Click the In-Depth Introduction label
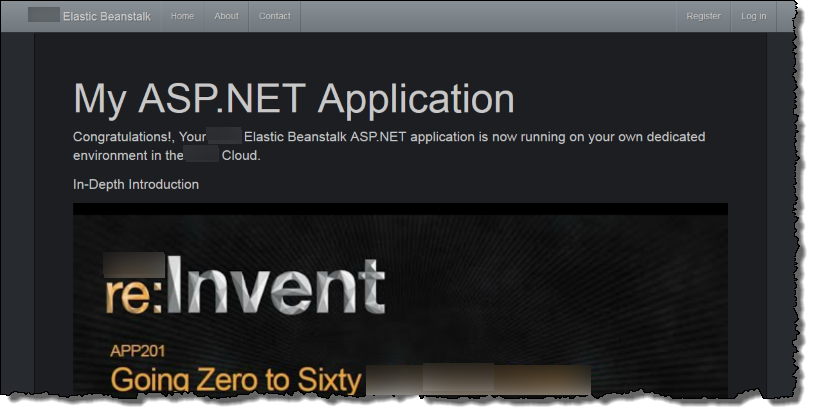815x414 pixels. (136, 184)
